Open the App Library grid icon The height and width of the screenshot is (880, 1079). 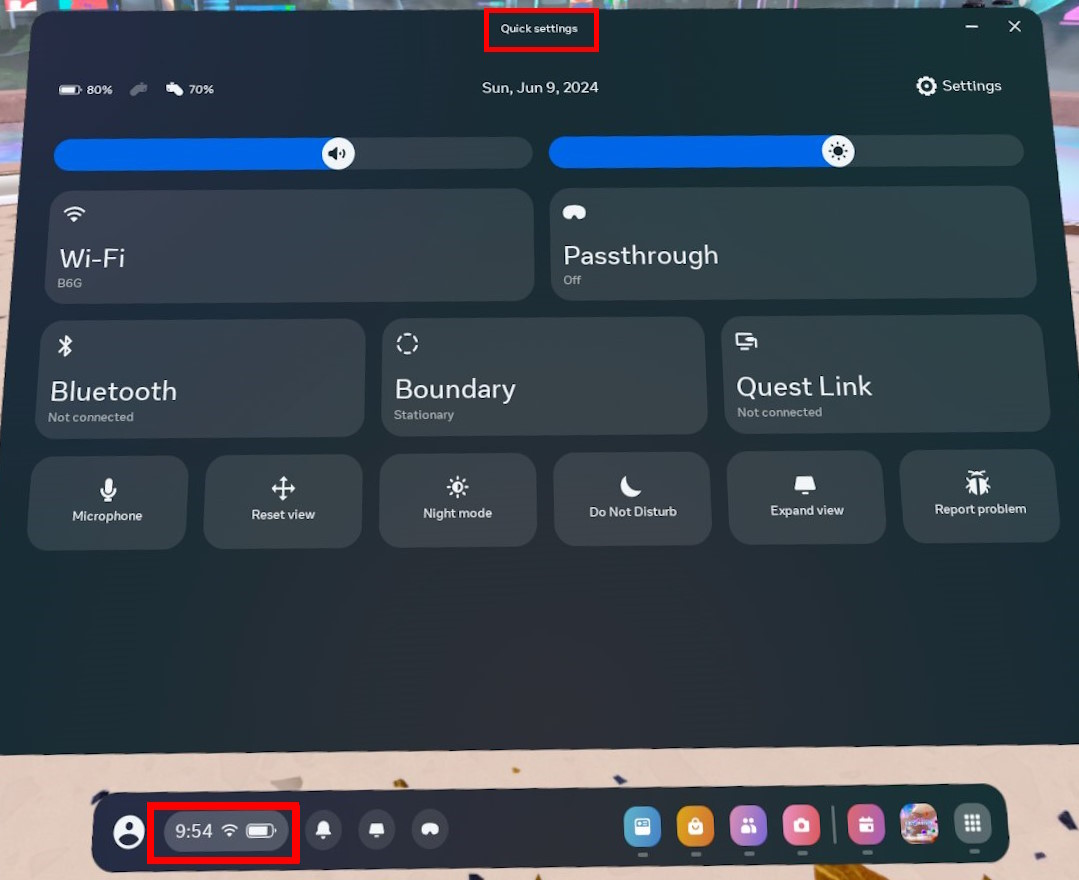(972, 824)
